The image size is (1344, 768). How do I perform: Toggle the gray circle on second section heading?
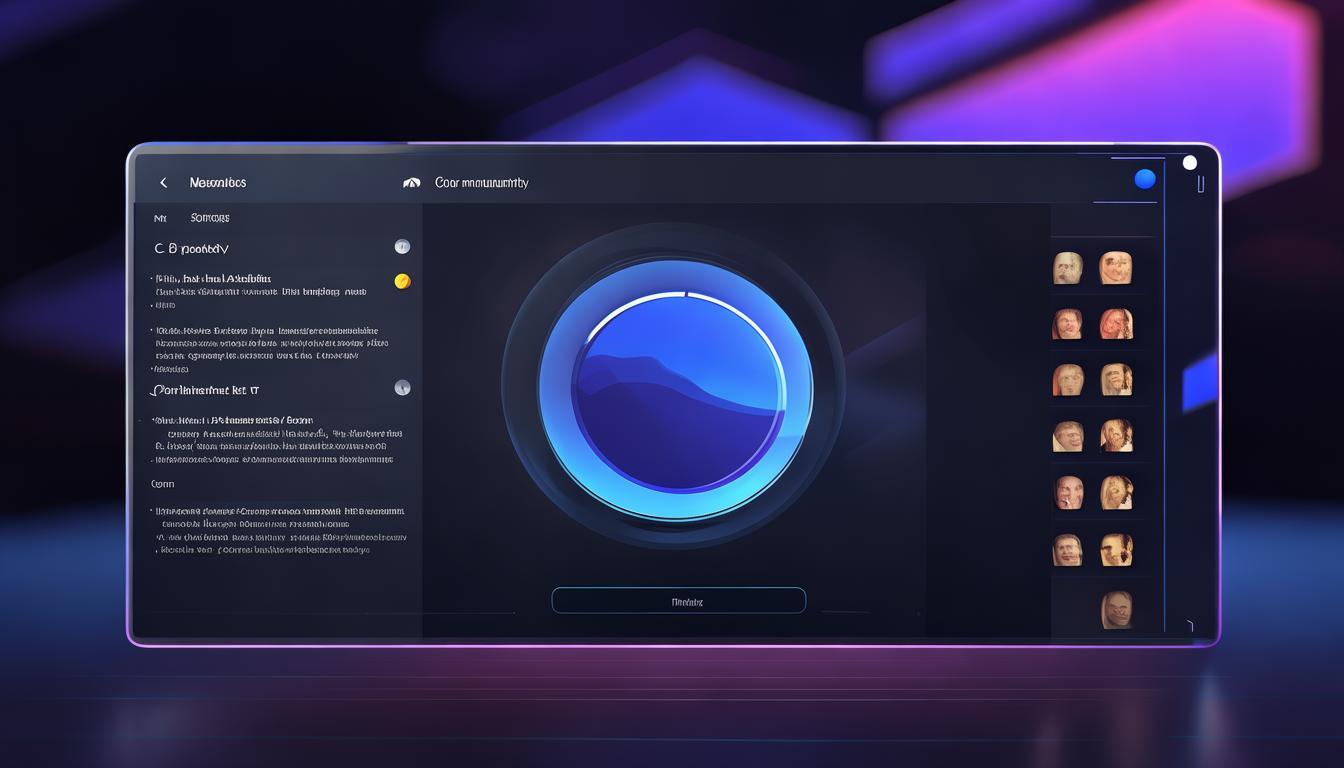(402, 388)
